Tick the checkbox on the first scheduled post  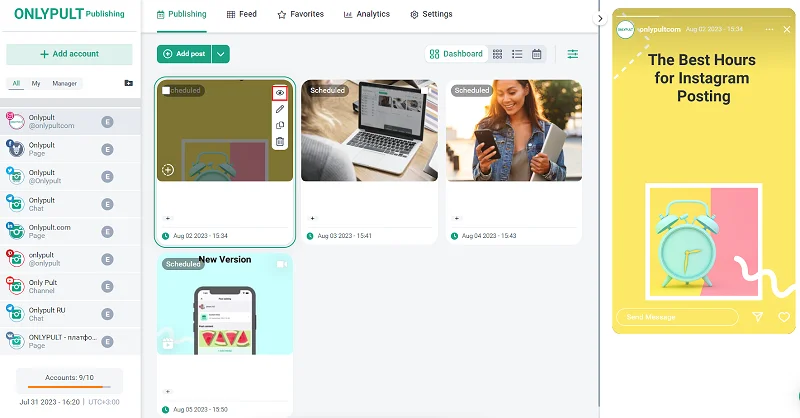(x=166, y=90)
